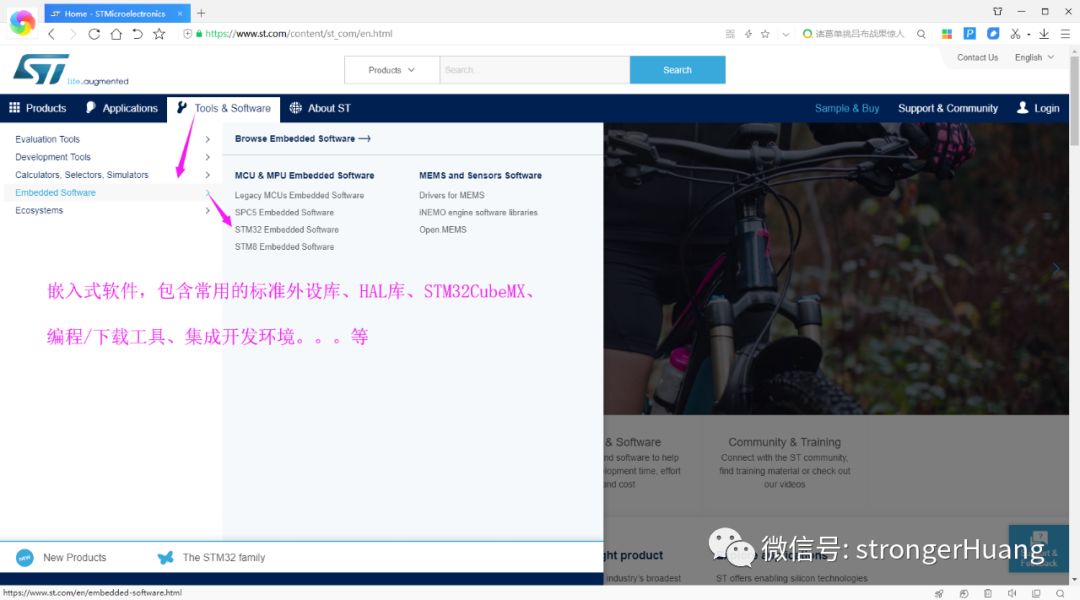
Task: Open the Contact Us link
Action: click(x=977, y=58)
